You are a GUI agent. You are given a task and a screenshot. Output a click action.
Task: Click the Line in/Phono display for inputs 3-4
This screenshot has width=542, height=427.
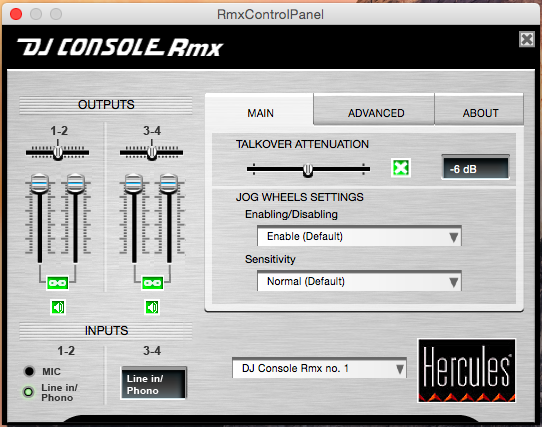pyautogui.click(x=153, y=383)
